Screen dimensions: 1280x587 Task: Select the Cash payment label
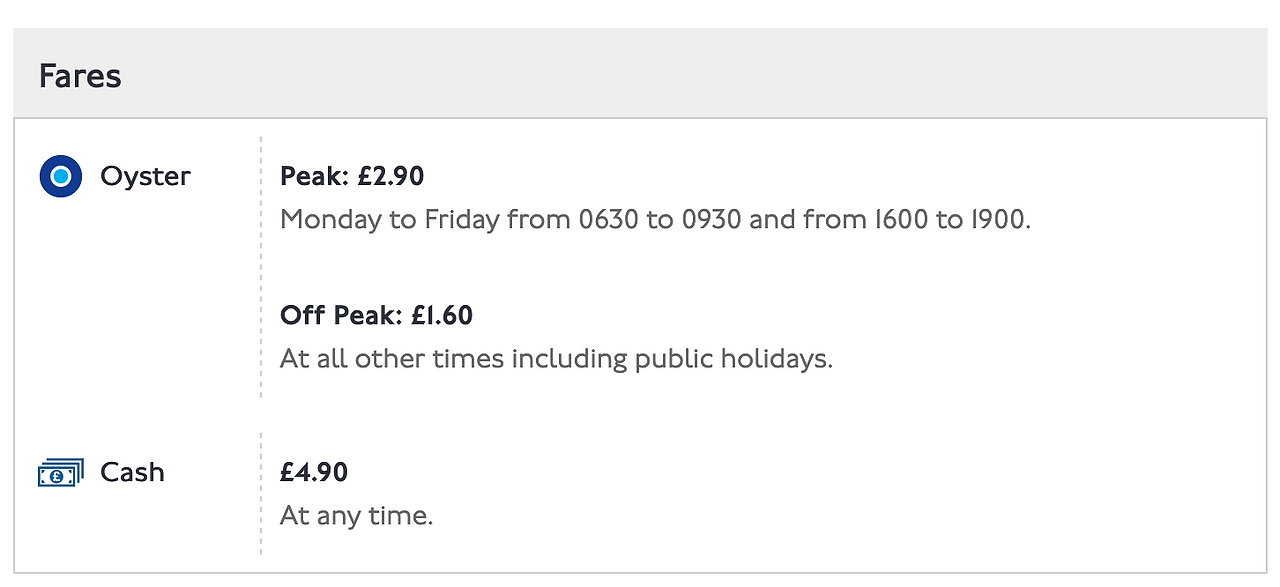(132, 472)
